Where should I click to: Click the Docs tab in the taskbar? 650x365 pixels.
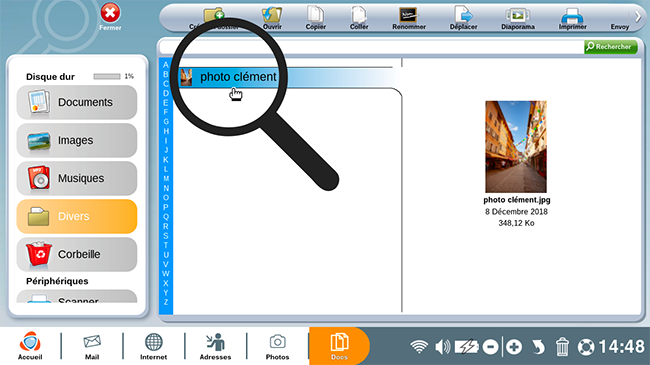pos(339,346)
